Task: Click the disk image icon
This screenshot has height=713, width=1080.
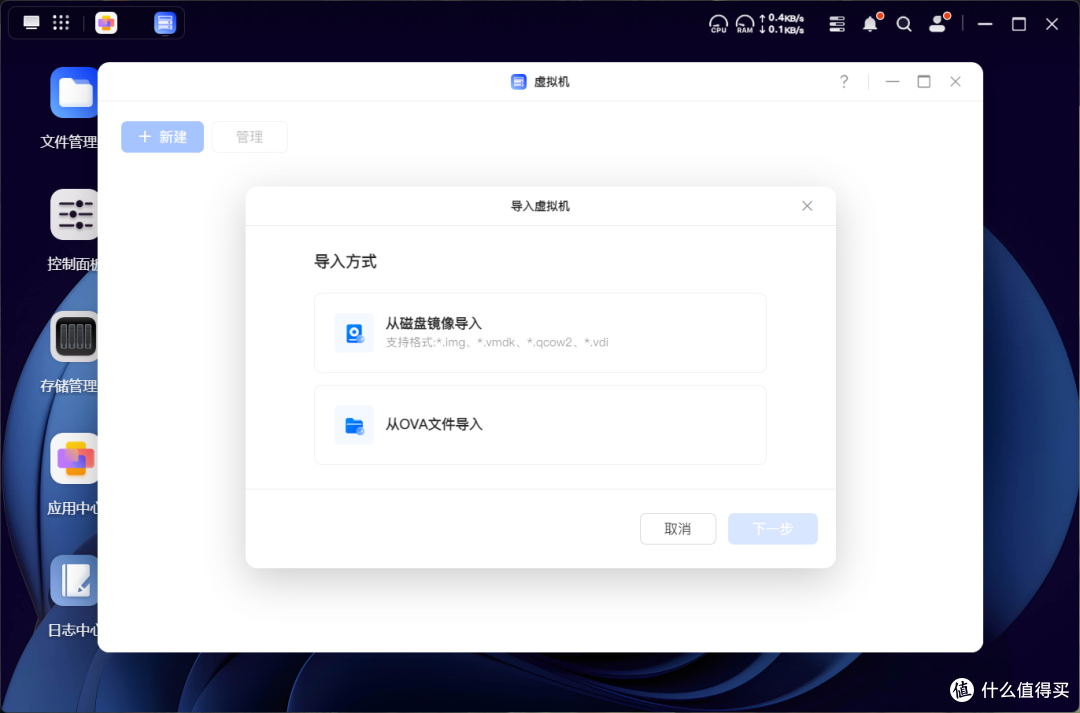Action: 354,333
